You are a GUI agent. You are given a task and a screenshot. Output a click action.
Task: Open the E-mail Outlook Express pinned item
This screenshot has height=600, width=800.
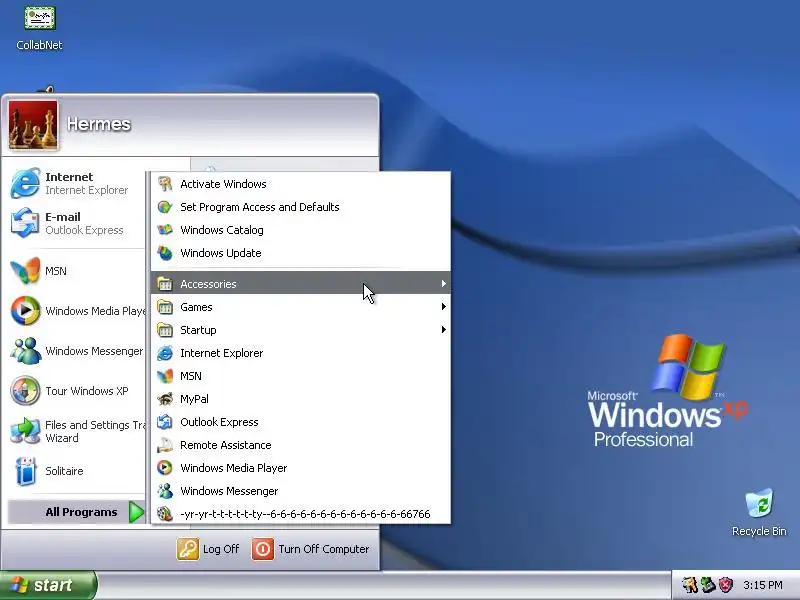(77, 223)
